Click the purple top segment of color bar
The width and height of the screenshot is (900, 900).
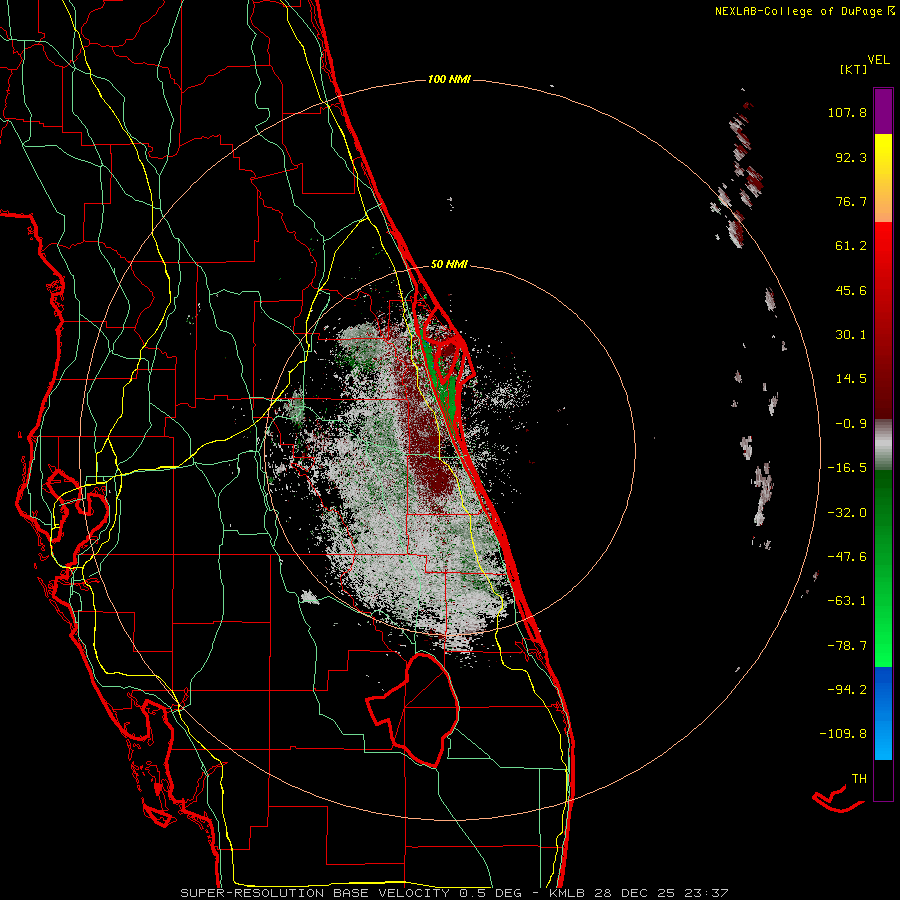(x=883, y=111)
